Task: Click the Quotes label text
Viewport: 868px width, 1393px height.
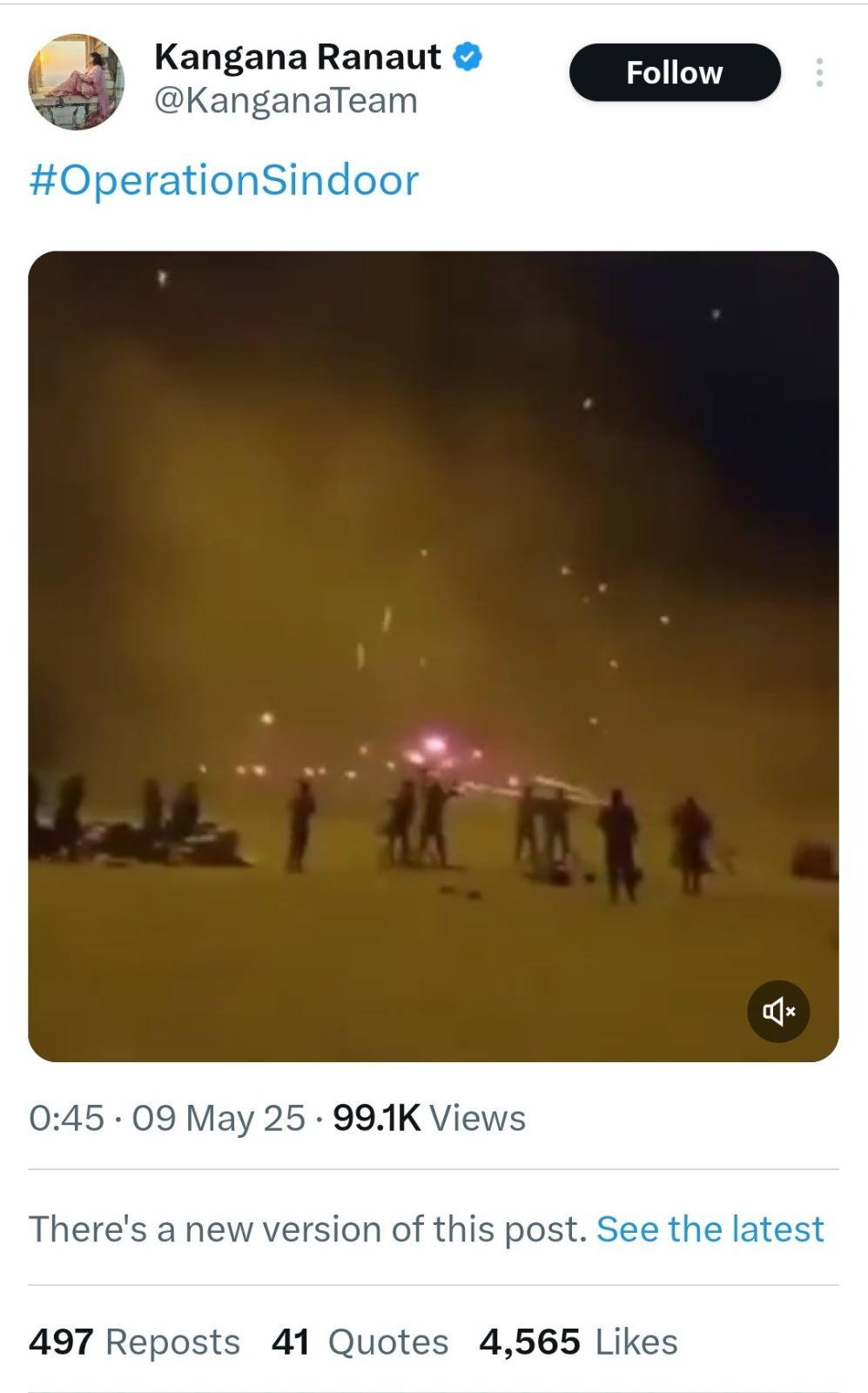Action: [388, 1343]
